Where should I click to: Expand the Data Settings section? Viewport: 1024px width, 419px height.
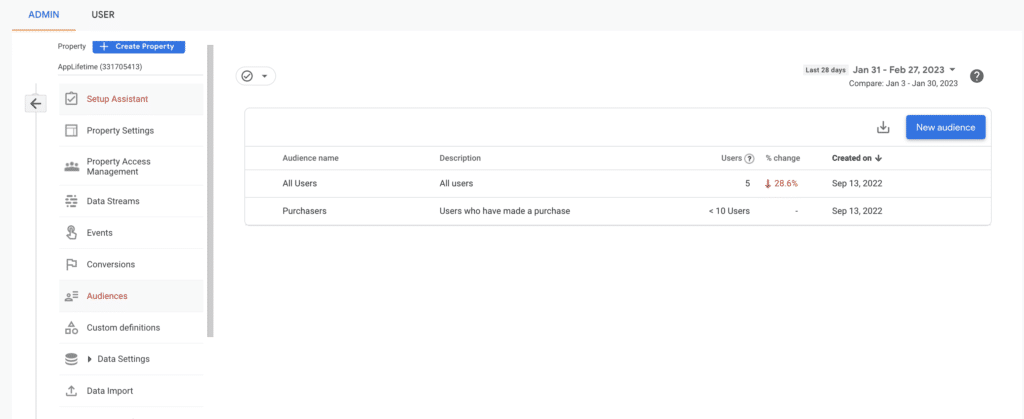click(x=90, y=359)
